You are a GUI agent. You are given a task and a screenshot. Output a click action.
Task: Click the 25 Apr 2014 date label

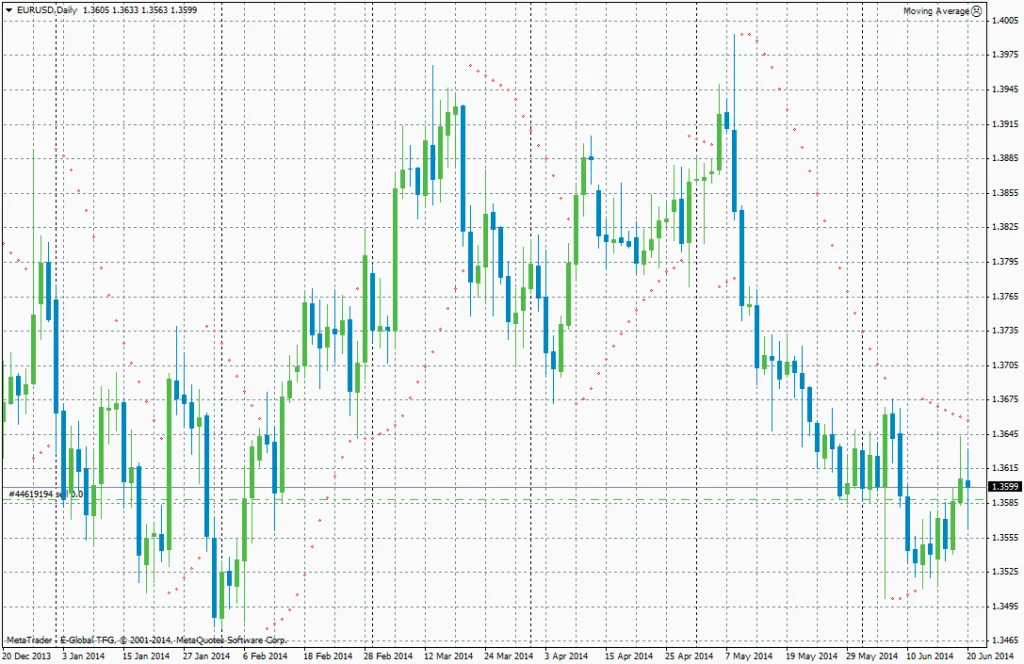(689, 656)
